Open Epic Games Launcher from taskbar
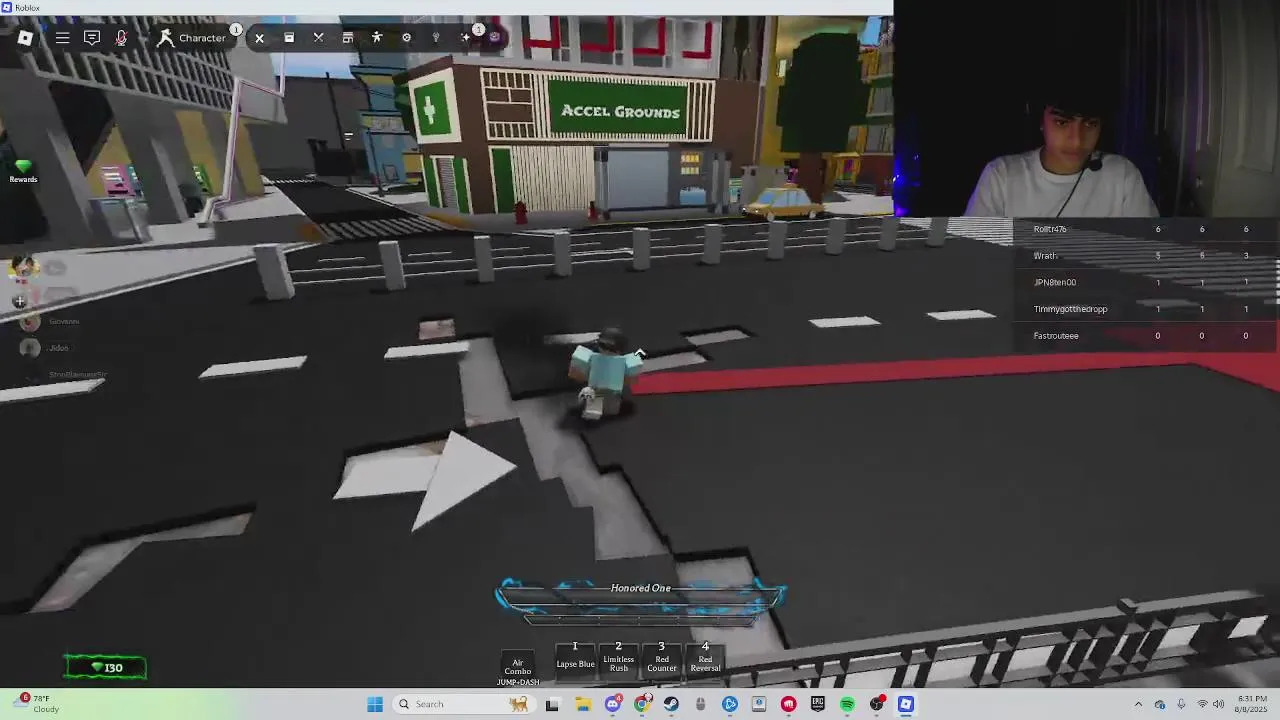This screenshot has height=720, width=1280. 818,704
